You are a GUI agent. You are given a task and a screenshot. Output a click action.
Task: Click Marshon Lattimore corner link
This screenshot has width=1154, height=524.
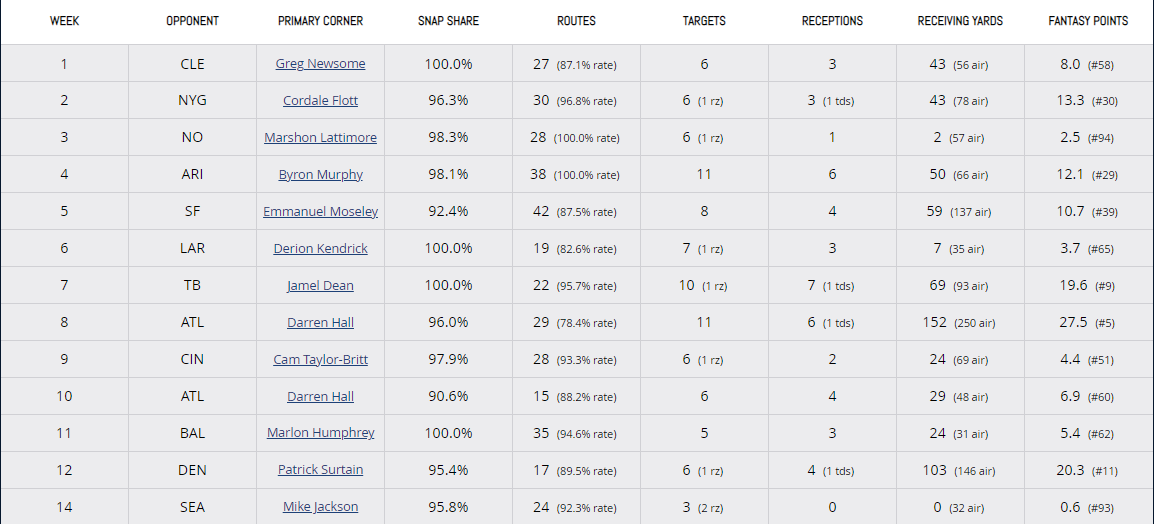(x=320, y=138)
